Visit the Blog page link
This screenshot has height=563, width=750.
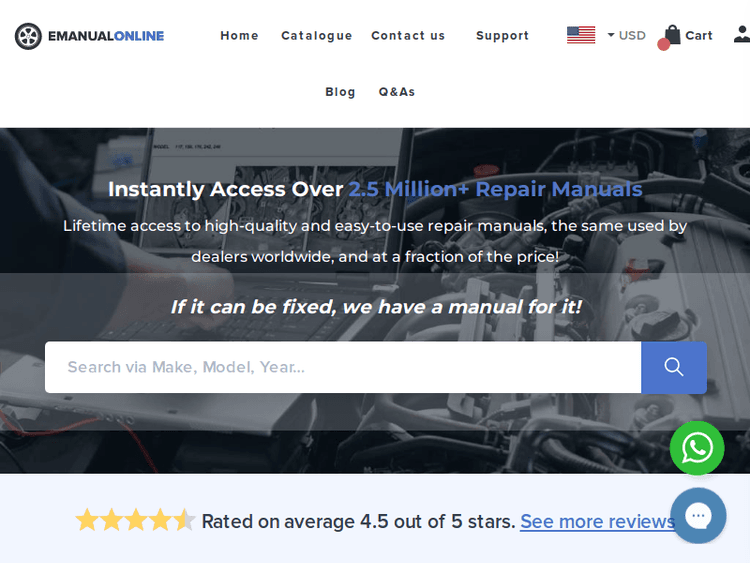point(340,91)
